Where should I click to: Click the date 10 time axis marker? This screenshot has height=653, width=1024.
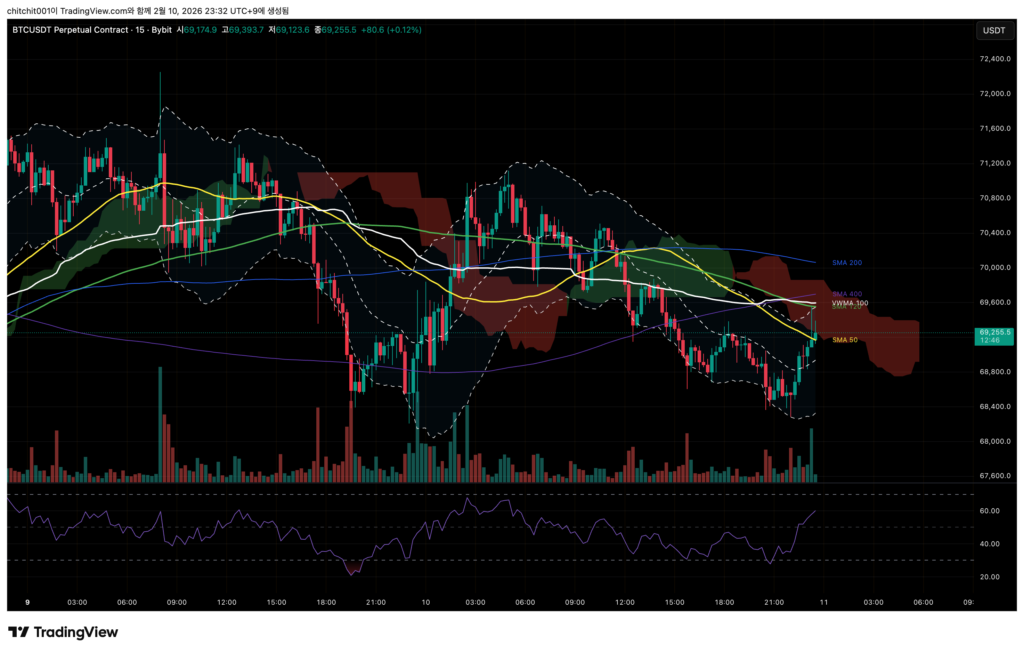coord(426,602)
